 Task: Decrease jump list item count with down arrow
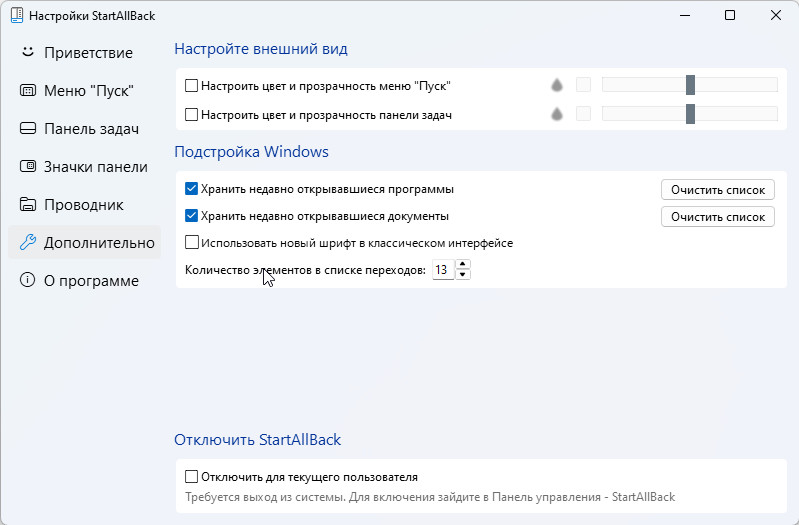(462, 274)
